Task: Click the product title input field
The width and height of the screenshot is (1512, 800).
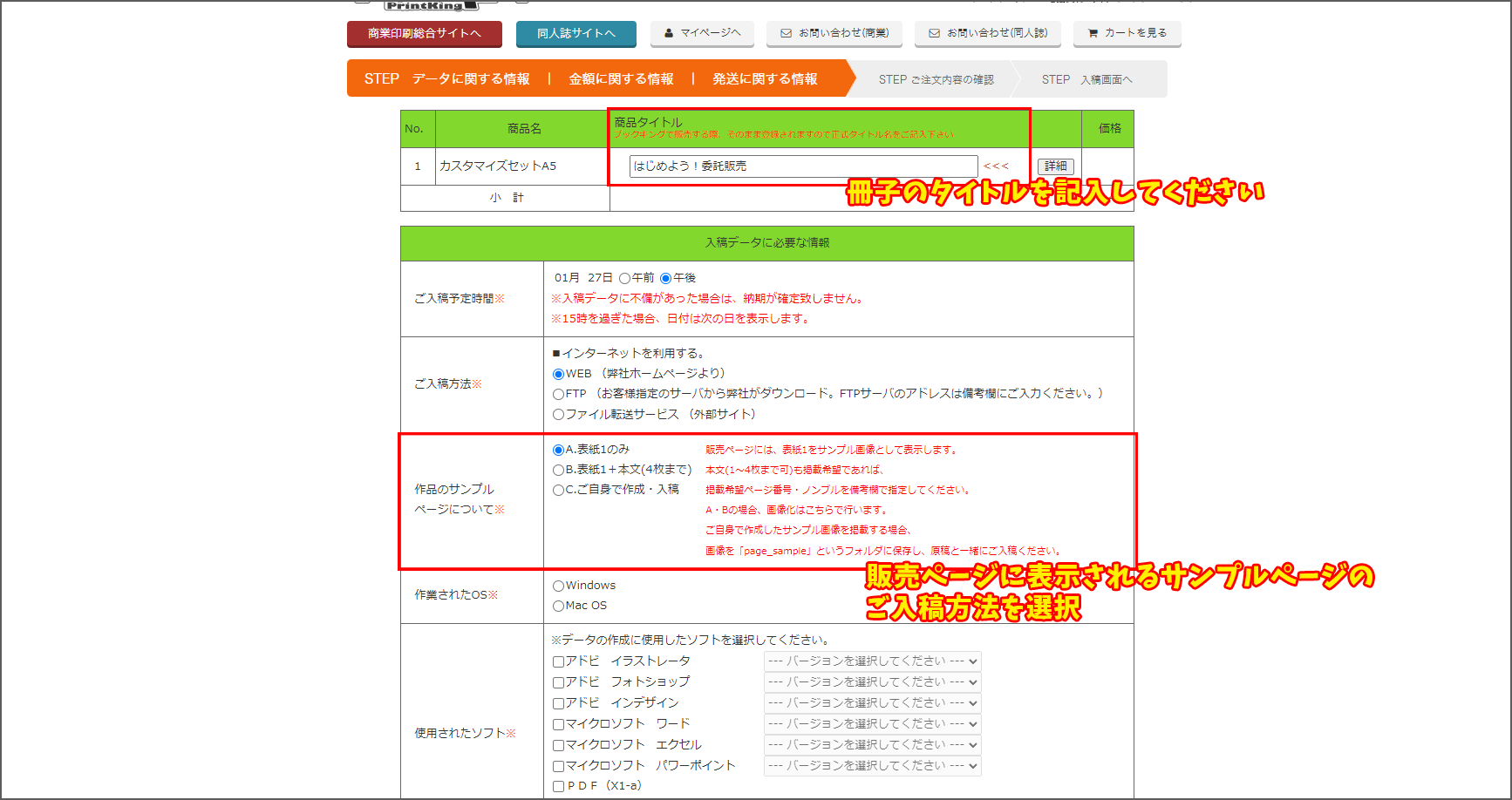Action: pyautogui.click(x=802, y=166)
